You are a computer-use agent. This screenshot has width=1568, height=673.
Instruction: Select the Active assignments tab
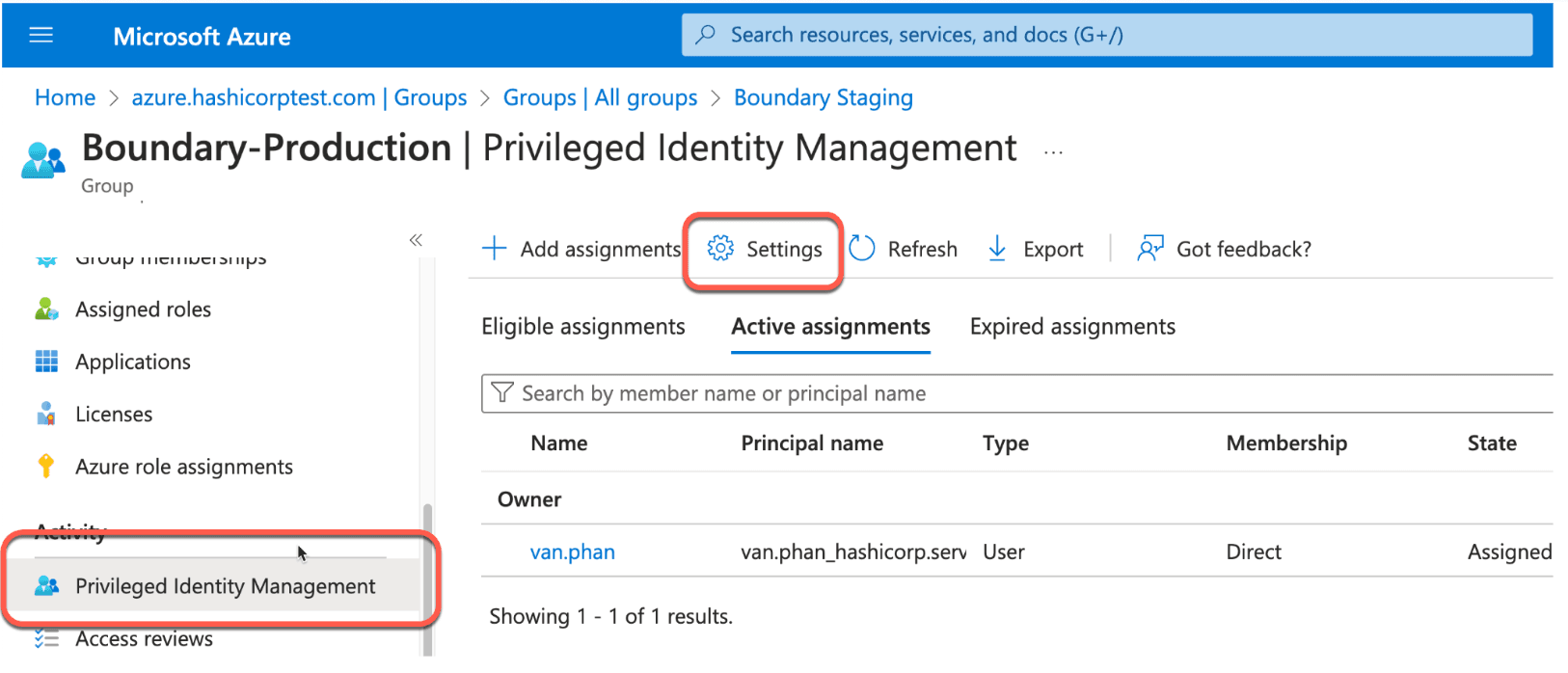point(830,327)
